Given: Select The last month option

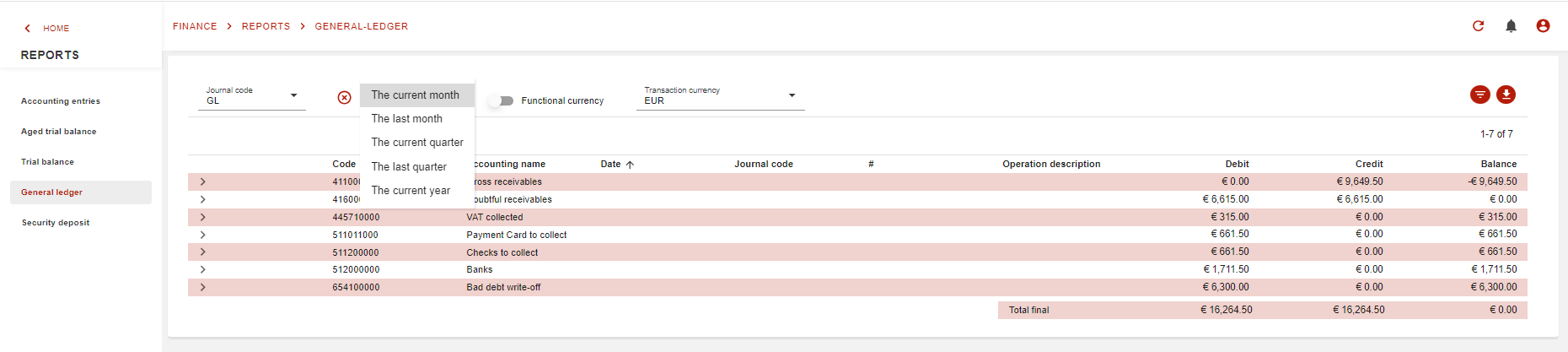Looking at the screenshot, I should (x=406, y=119).
